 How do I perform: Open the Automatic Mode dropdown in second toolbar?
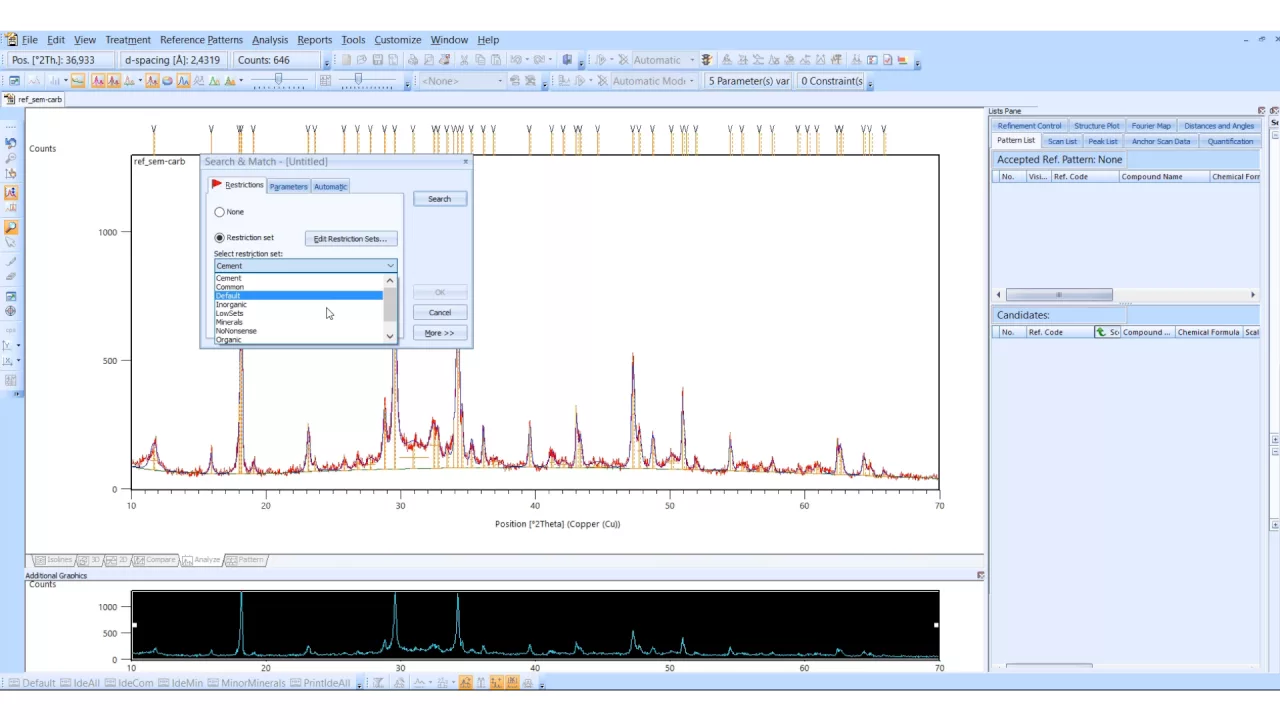[691, 81]
